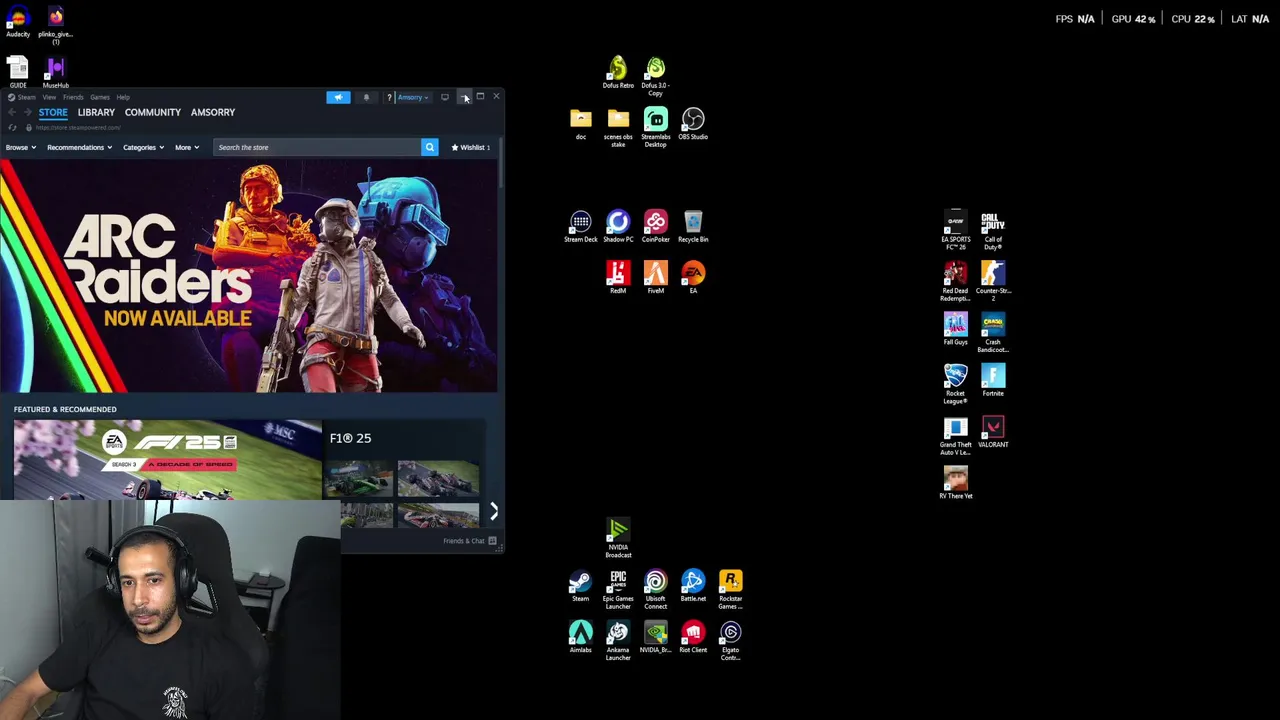Open the Help menu in Steam
The image size is (1280, 720).
coord(123,97)
